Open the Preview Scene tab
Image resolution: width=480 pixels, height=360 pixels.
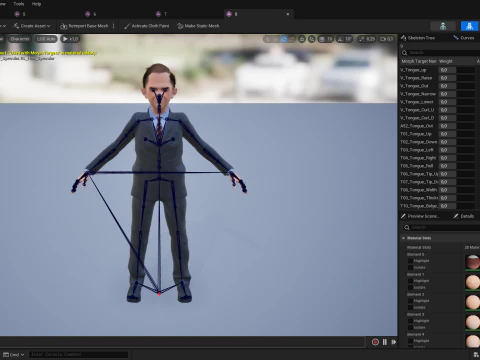click(x=420, y=216)
